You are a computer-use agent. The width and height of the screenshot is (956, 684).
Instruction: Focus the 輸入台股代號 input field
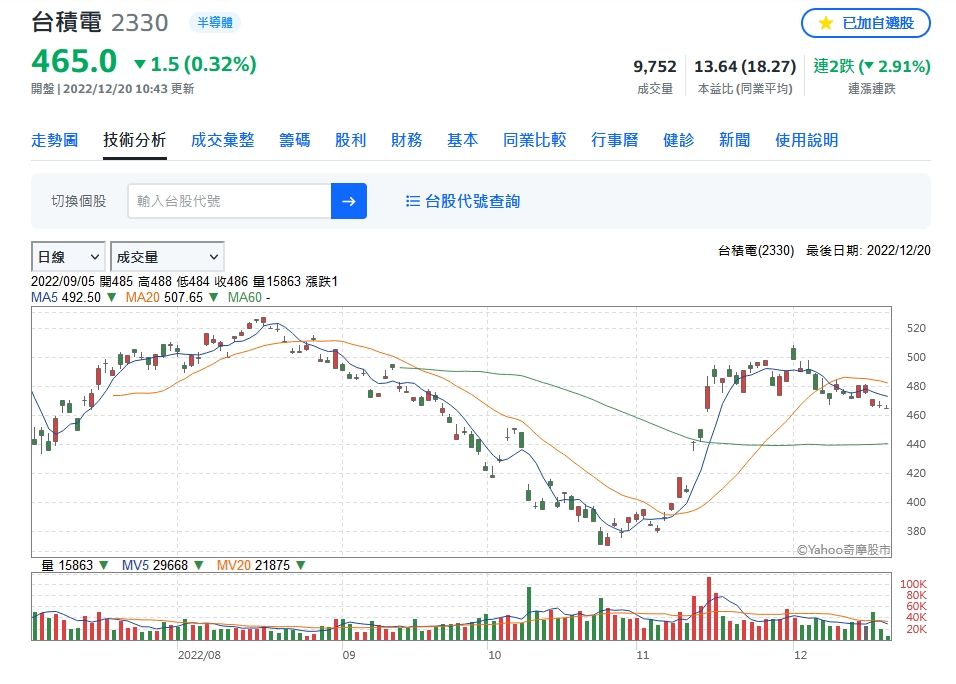click(229, 201)
